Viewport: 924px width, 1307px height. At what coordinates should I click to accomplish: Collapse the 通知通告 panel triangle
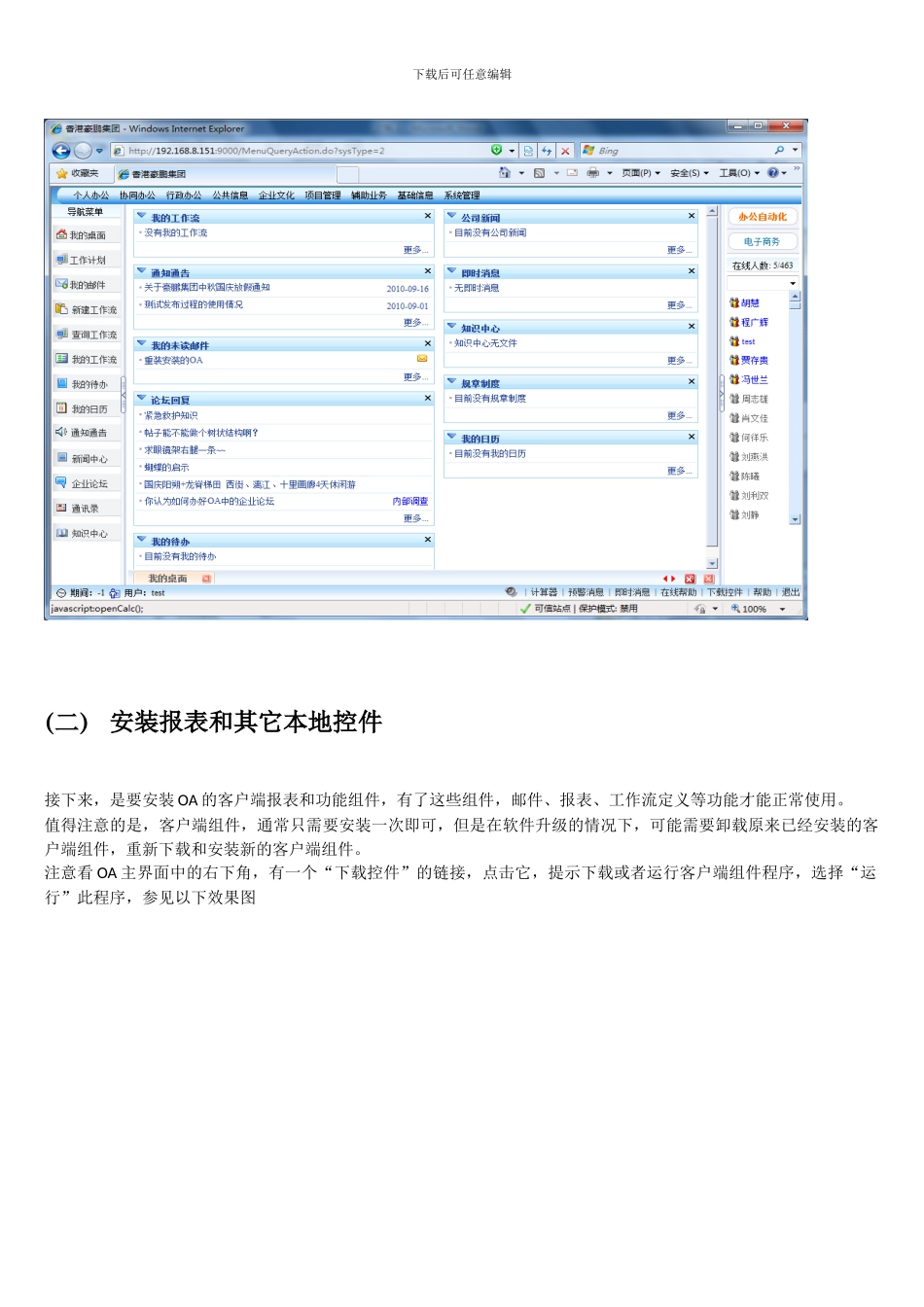point(141,272)
